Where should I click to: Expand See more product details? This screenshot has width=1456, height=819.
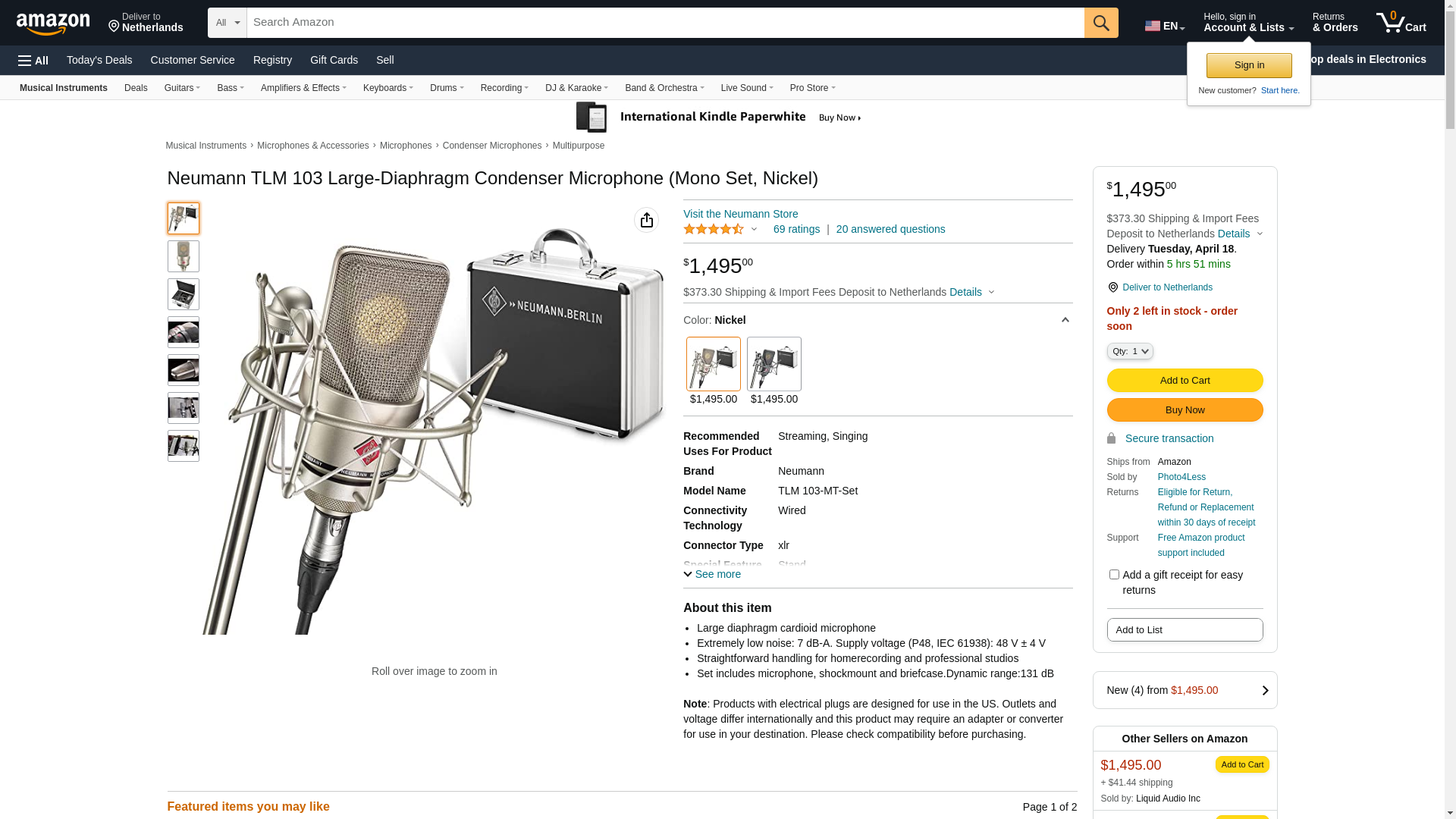tap(712, 574)
